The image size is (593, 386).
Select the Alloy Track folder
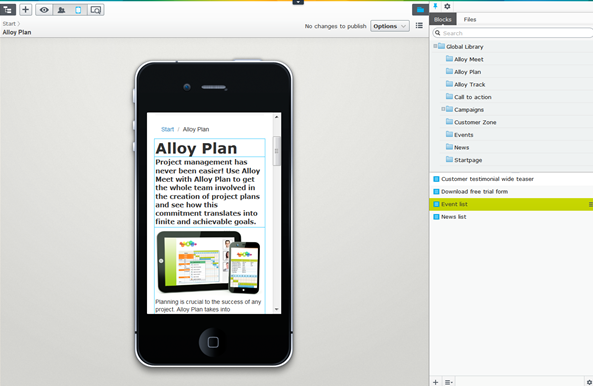click(469, 84)
